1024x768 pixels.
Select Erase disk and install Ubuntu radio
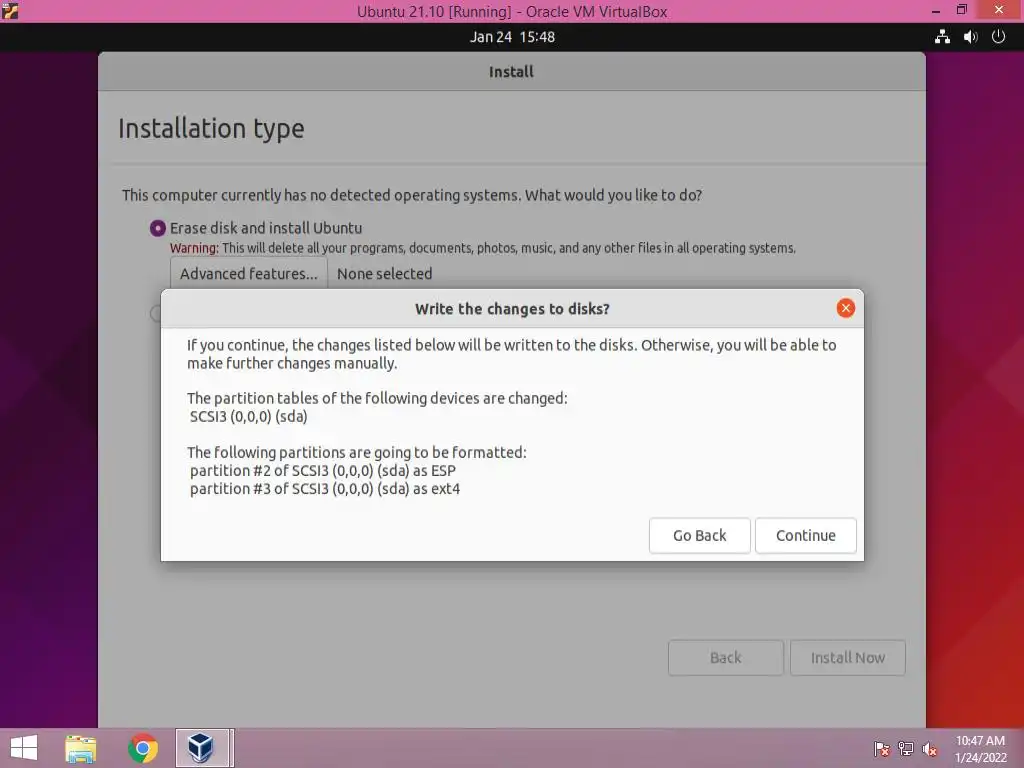pos(157,228)
